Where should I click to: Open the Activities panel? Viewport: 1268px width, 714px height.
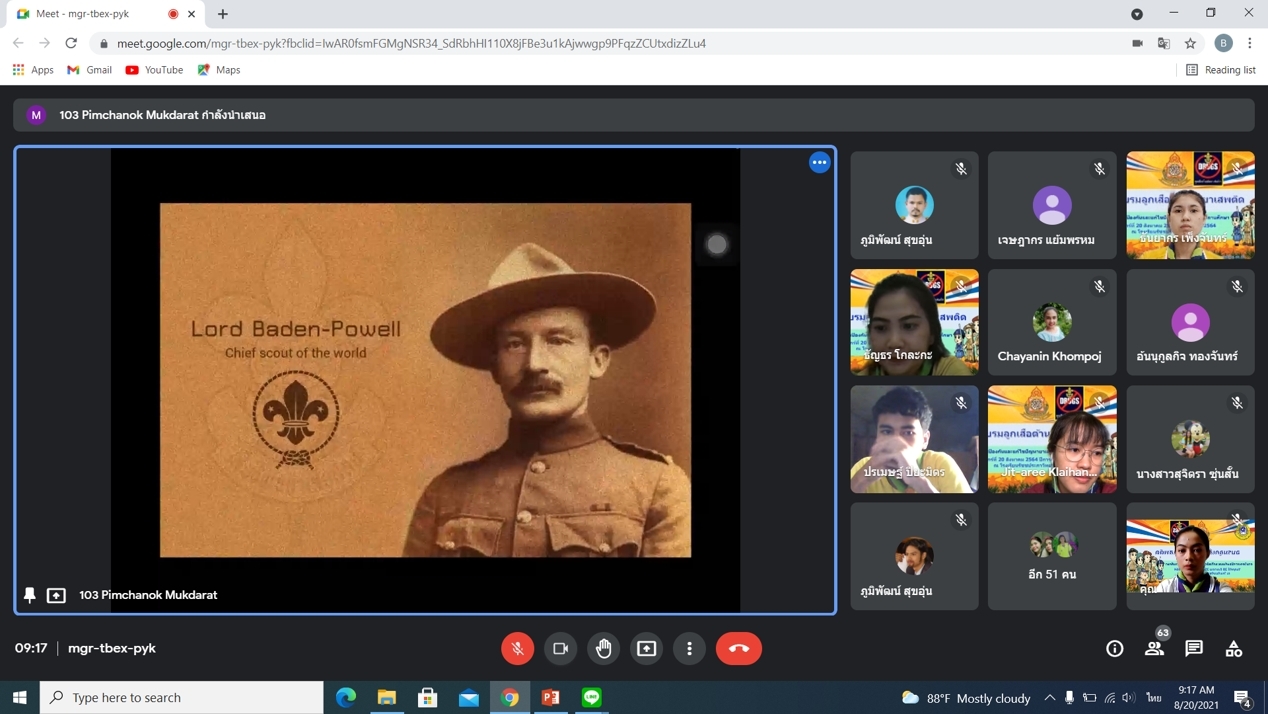point(1234,648)
